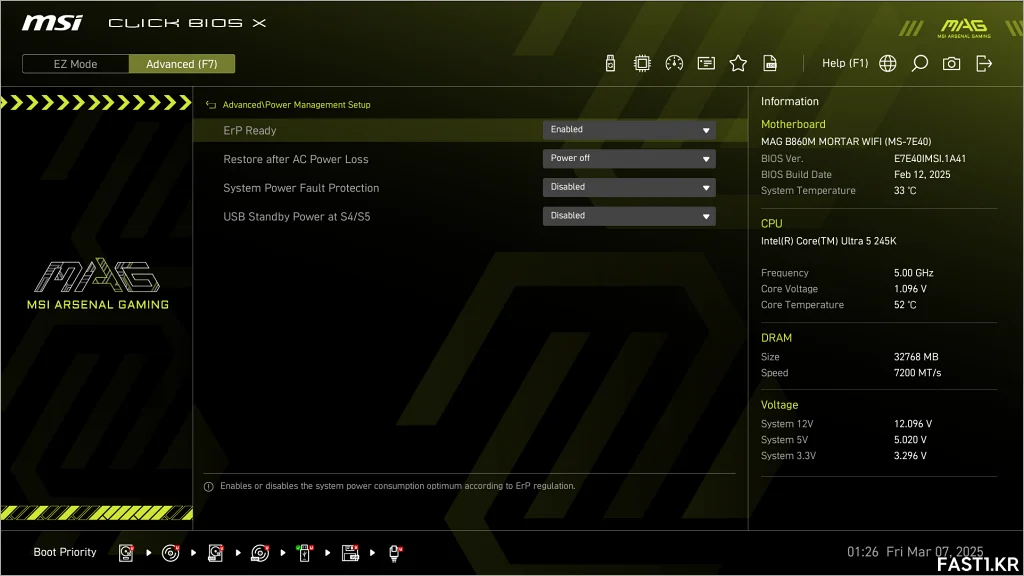This screenshot has width=1024, height=576.
Task: Select USB Standby Power at S4/S5 label
Action: coord(296,217)
